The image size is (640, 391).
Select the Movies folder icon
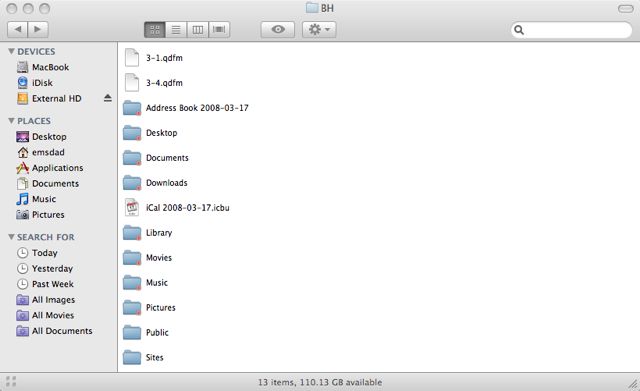click(x=132, y=258)
